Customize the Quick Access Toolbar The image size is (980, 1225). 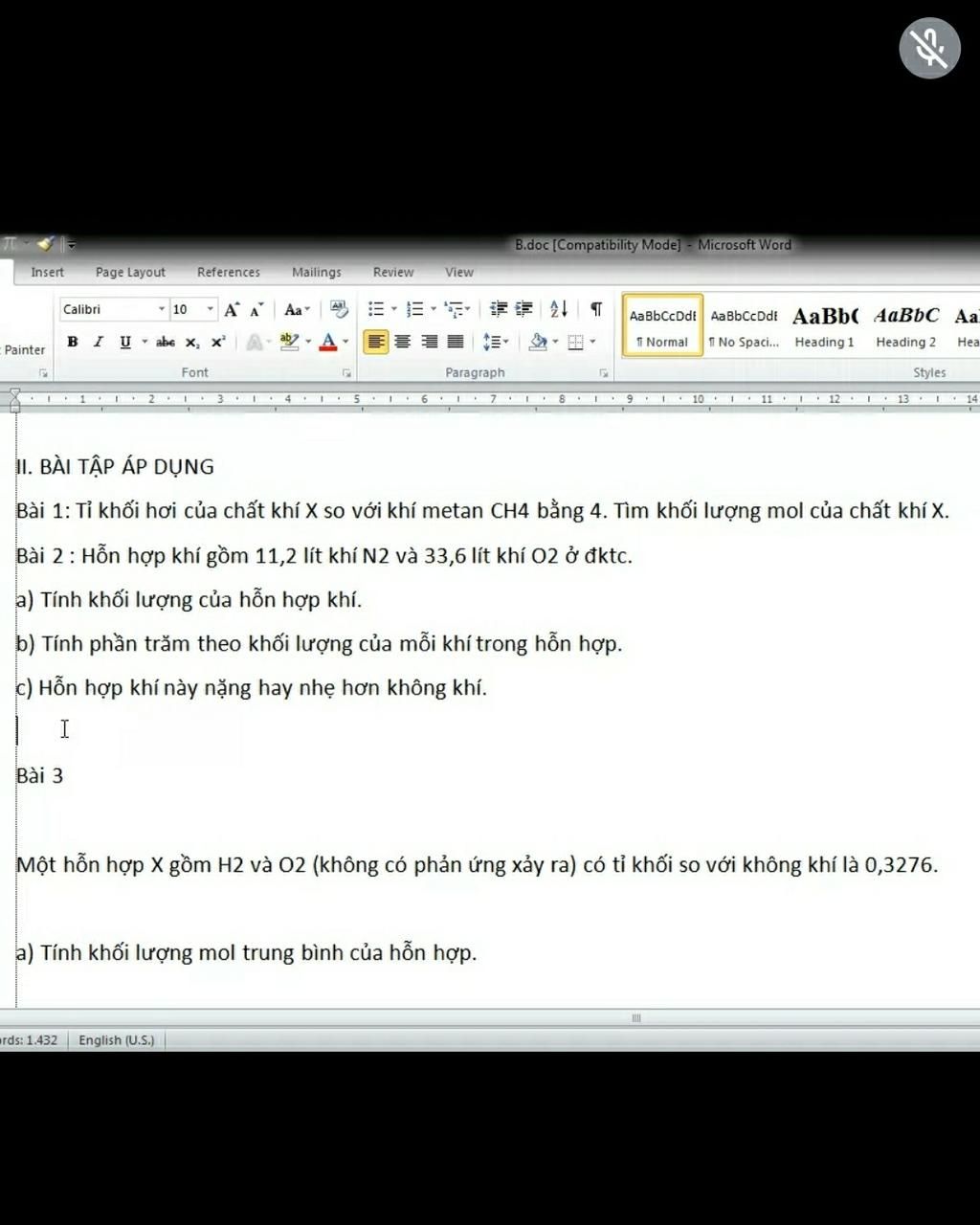click(x=72, y=245)
